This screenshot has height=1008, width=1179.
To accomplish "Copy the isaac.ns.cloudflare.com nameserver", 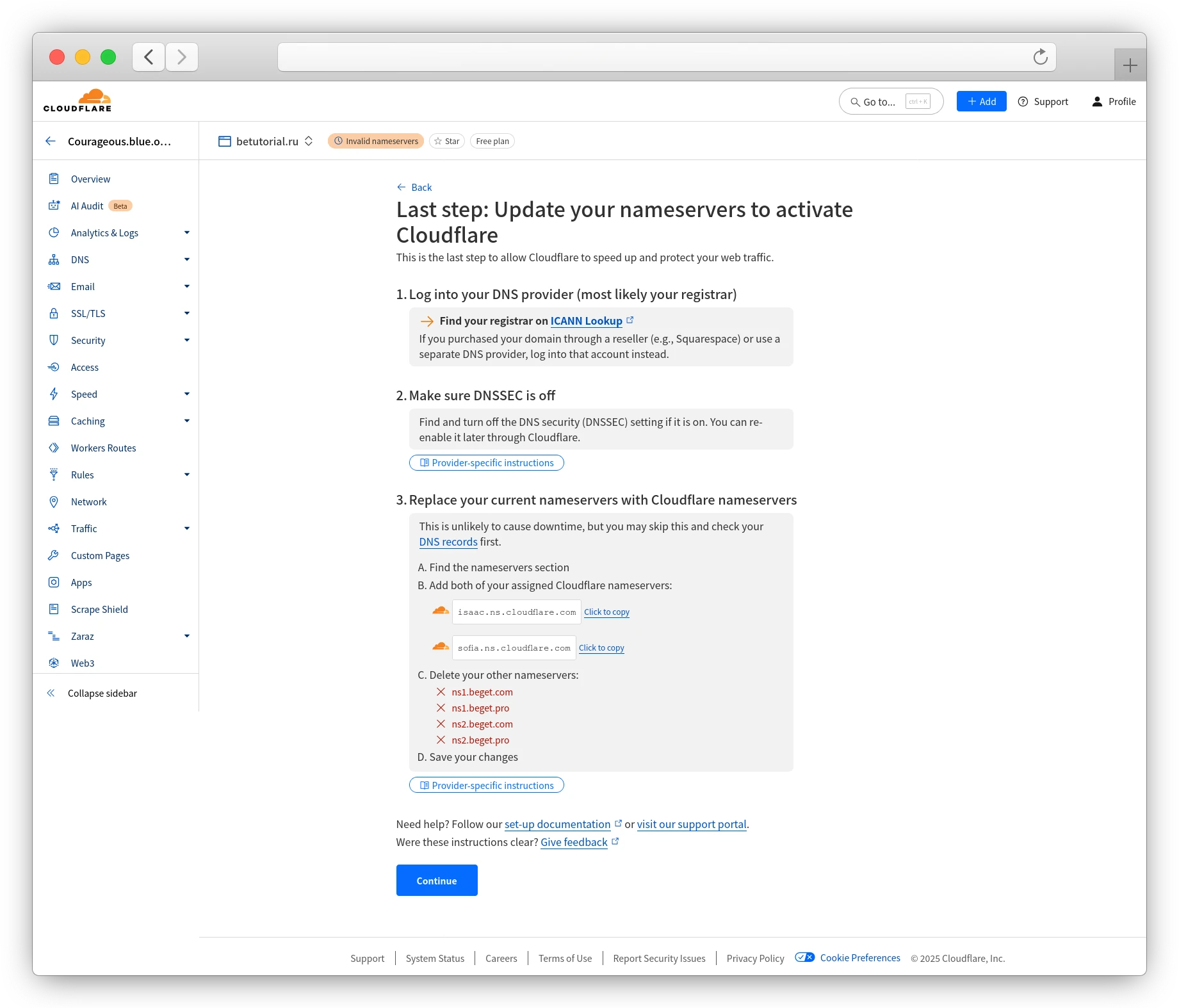I will (606, 612).
